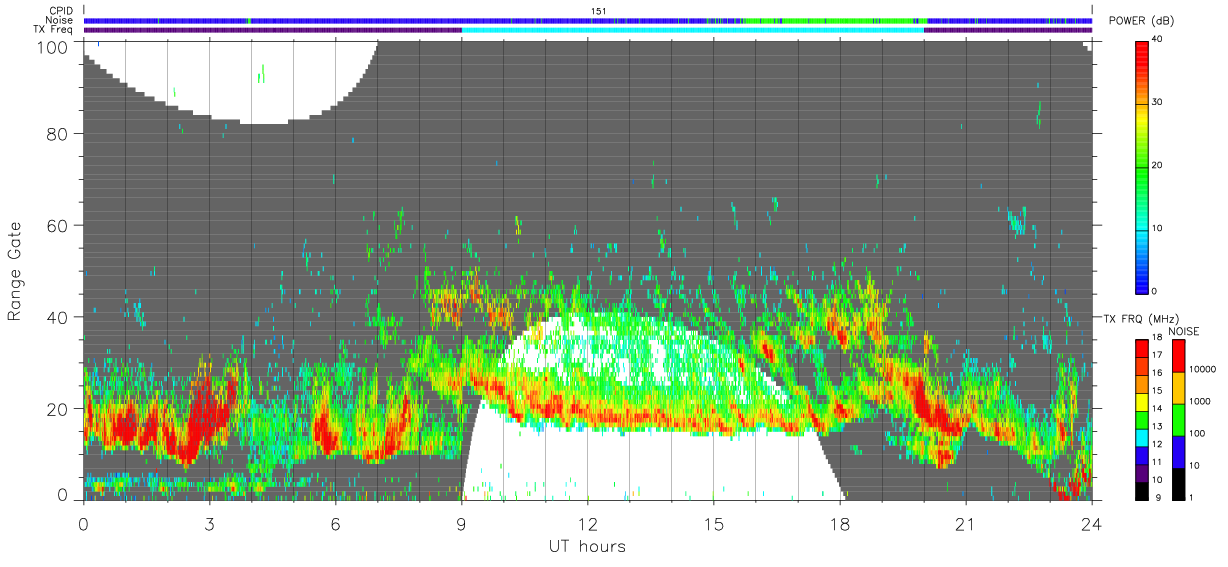Click the NOISE legend title
Screen dimensions: 1228x567
coord(1183,331)
